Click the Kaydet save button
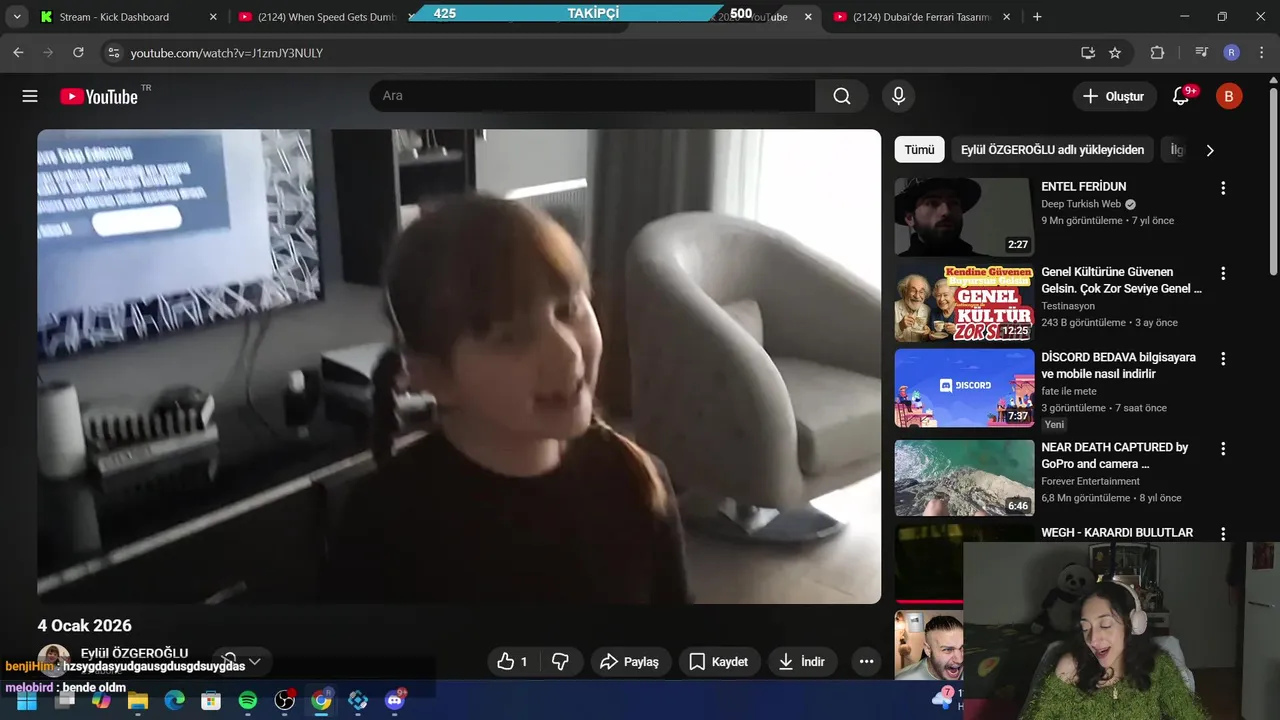Screen dimensions: 1280x720 tap(718, 661)
